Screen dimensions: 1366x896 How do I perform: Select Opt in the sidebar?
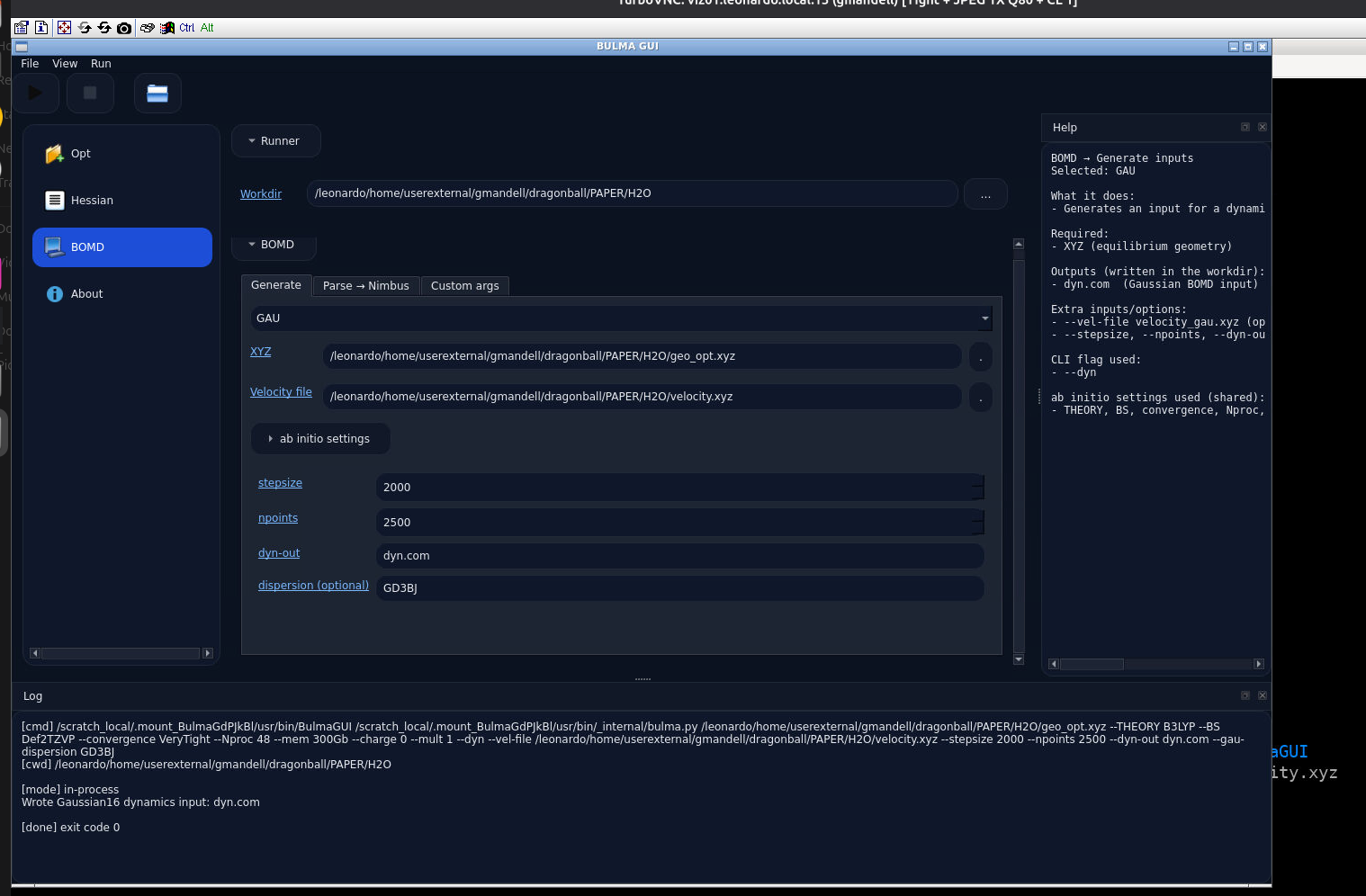tap(122, 154)
